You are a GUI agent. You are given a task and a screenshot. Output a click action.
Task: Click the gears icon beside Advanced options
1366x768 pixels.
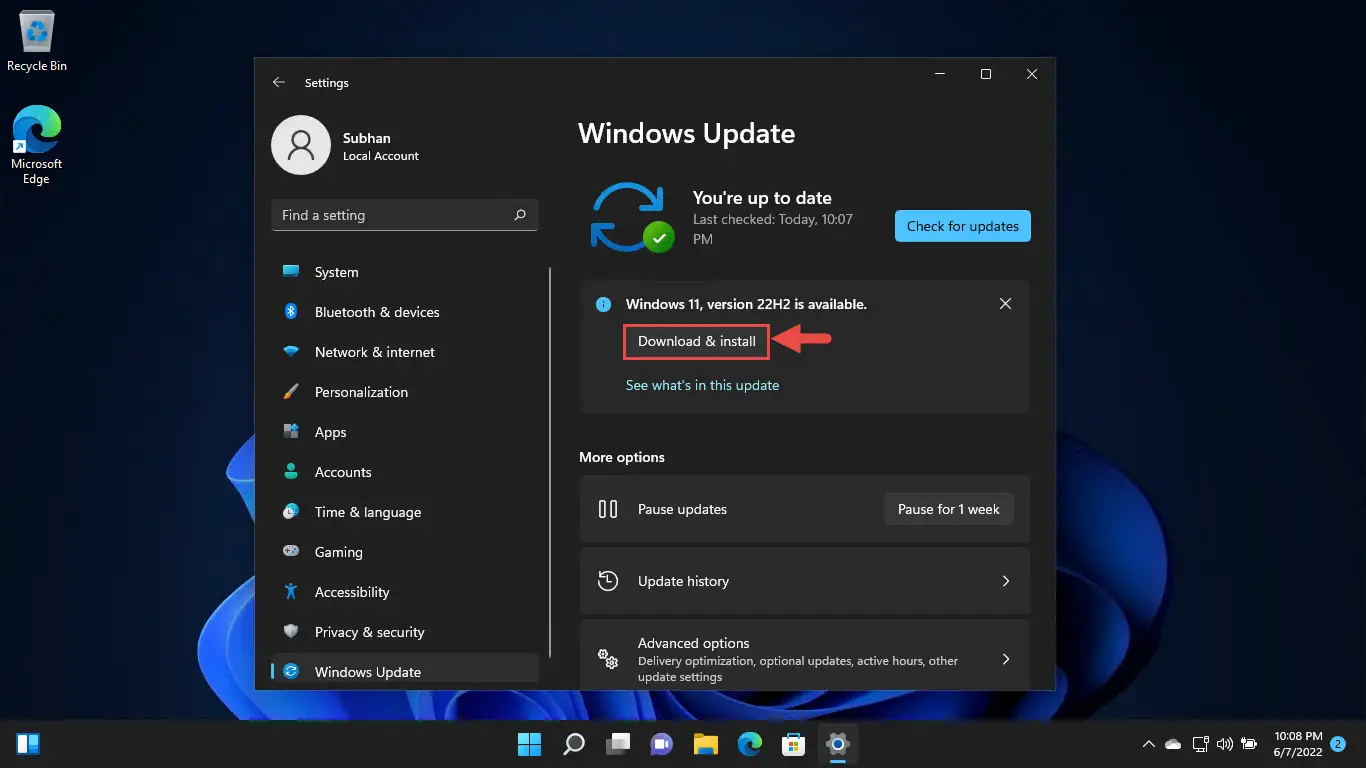coord(608,659)
